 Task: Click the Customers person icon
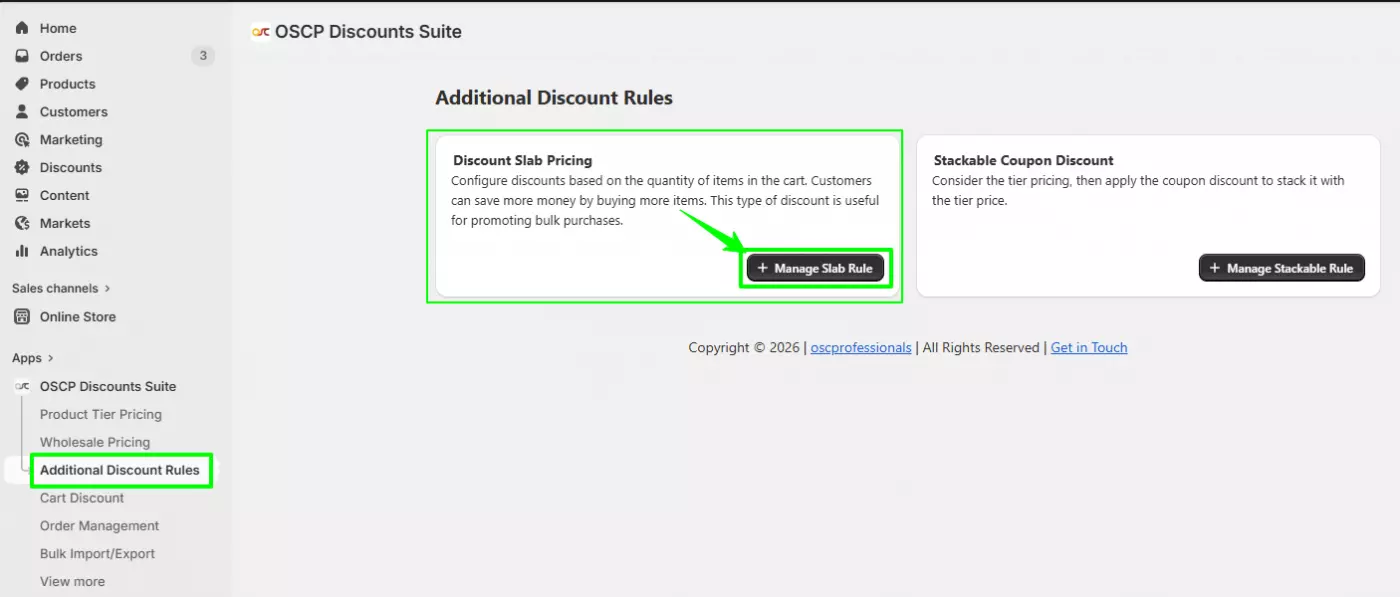coord(22,112)
